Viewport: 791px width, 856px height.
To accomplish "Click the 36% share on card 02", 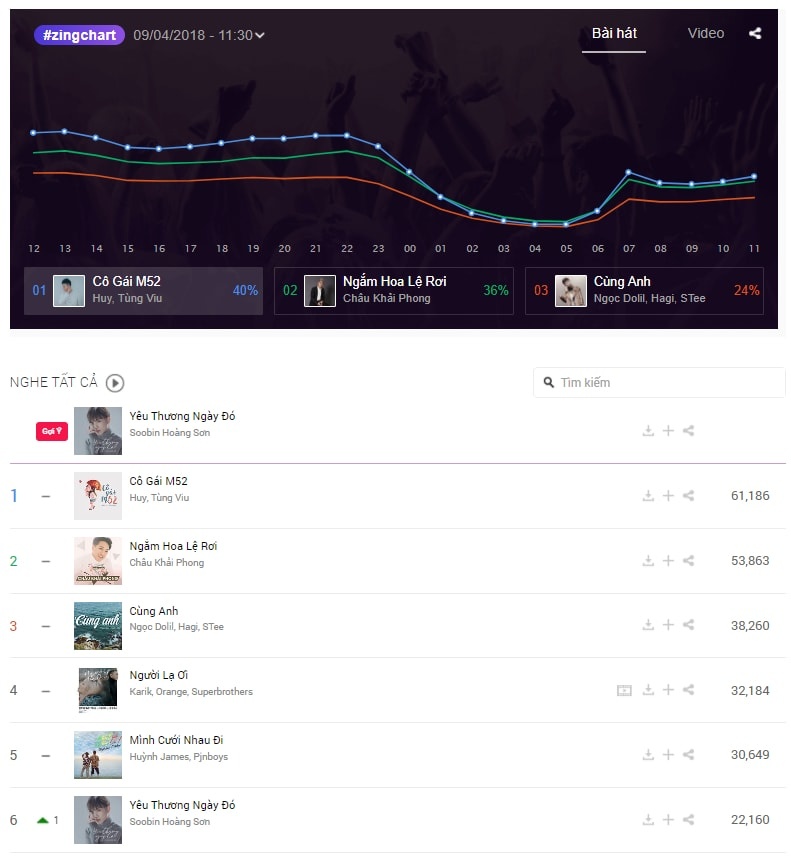I will click(496, 290).
